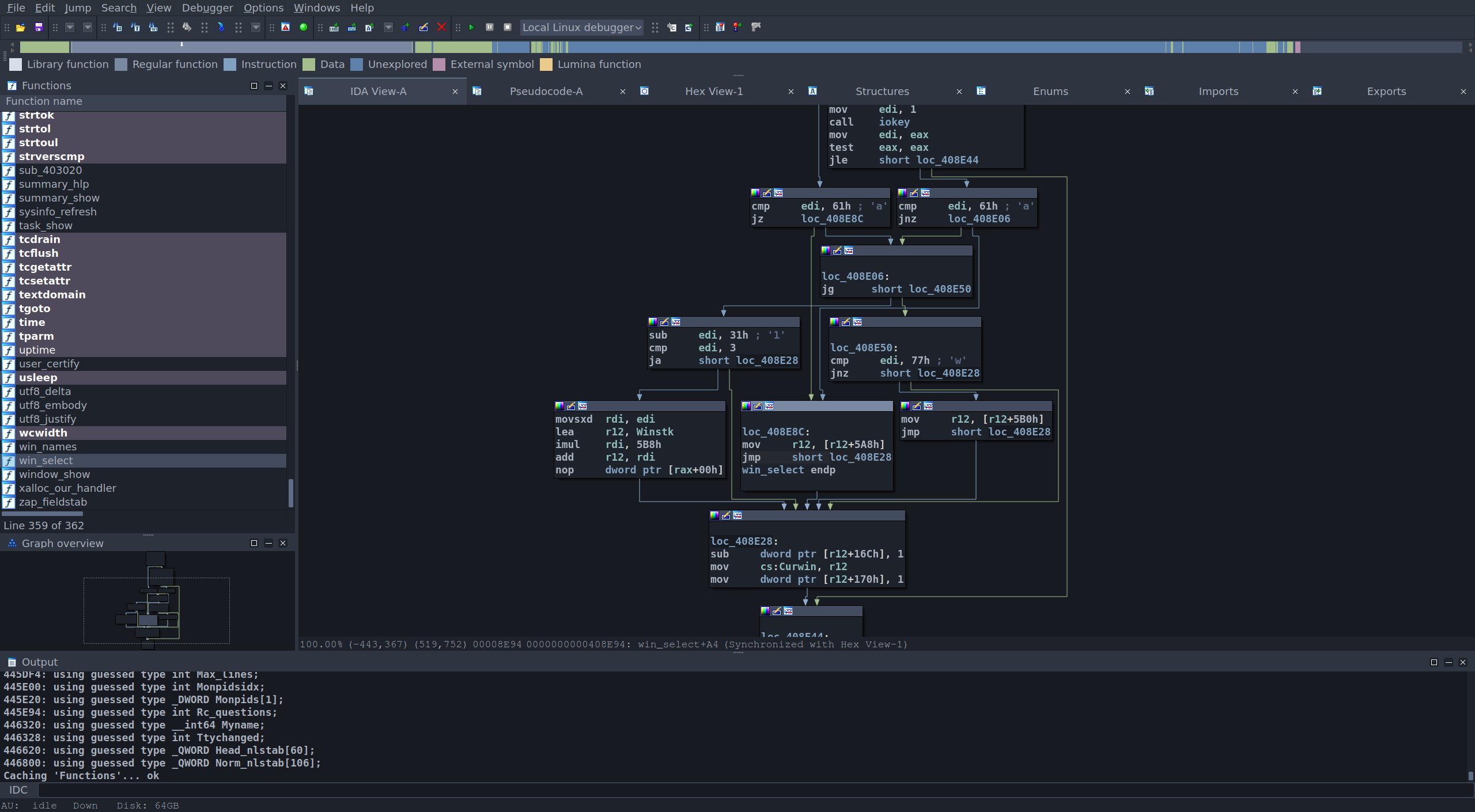Start the debugger with play button
The image size is (1475, 812).
pyautogui.click(x=471, y=27)
